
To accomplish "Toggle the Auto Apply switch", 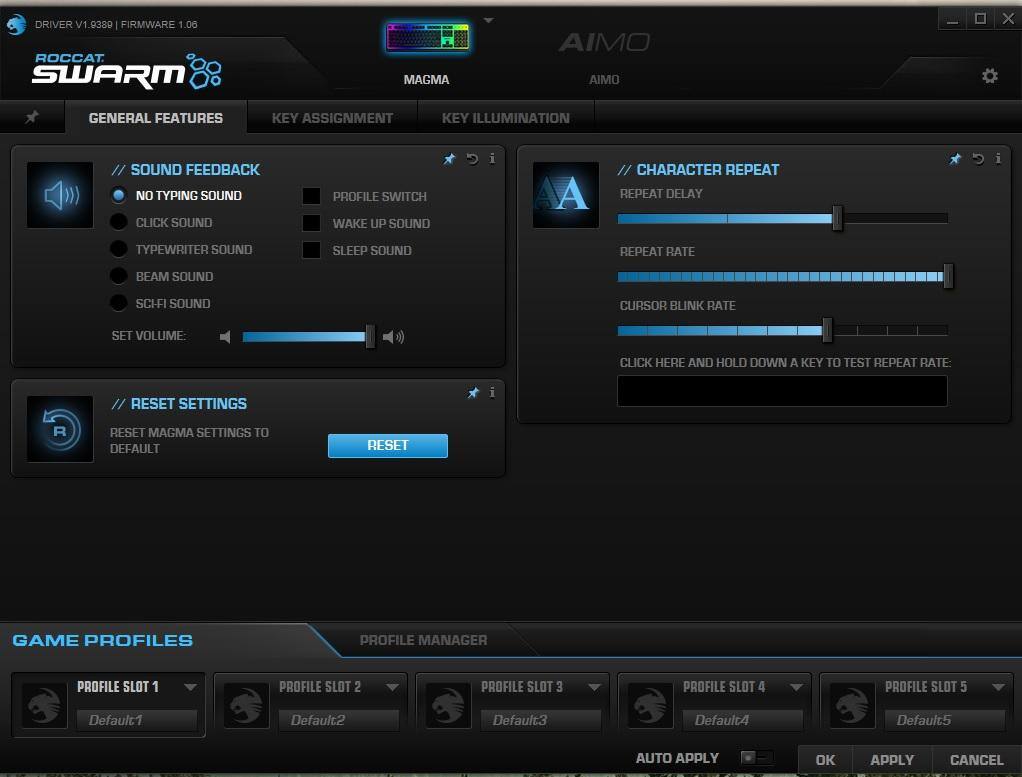I will point(755,758).
